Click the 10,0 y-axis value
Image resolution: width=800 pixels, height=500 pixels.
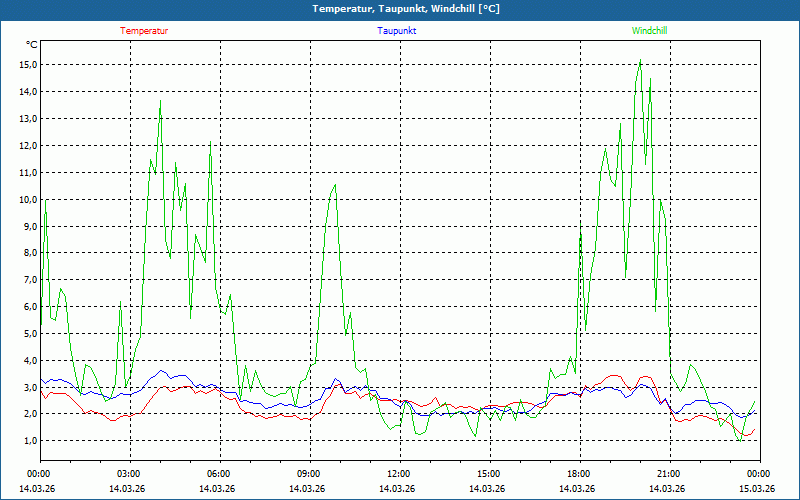click(x=27, y=199)
